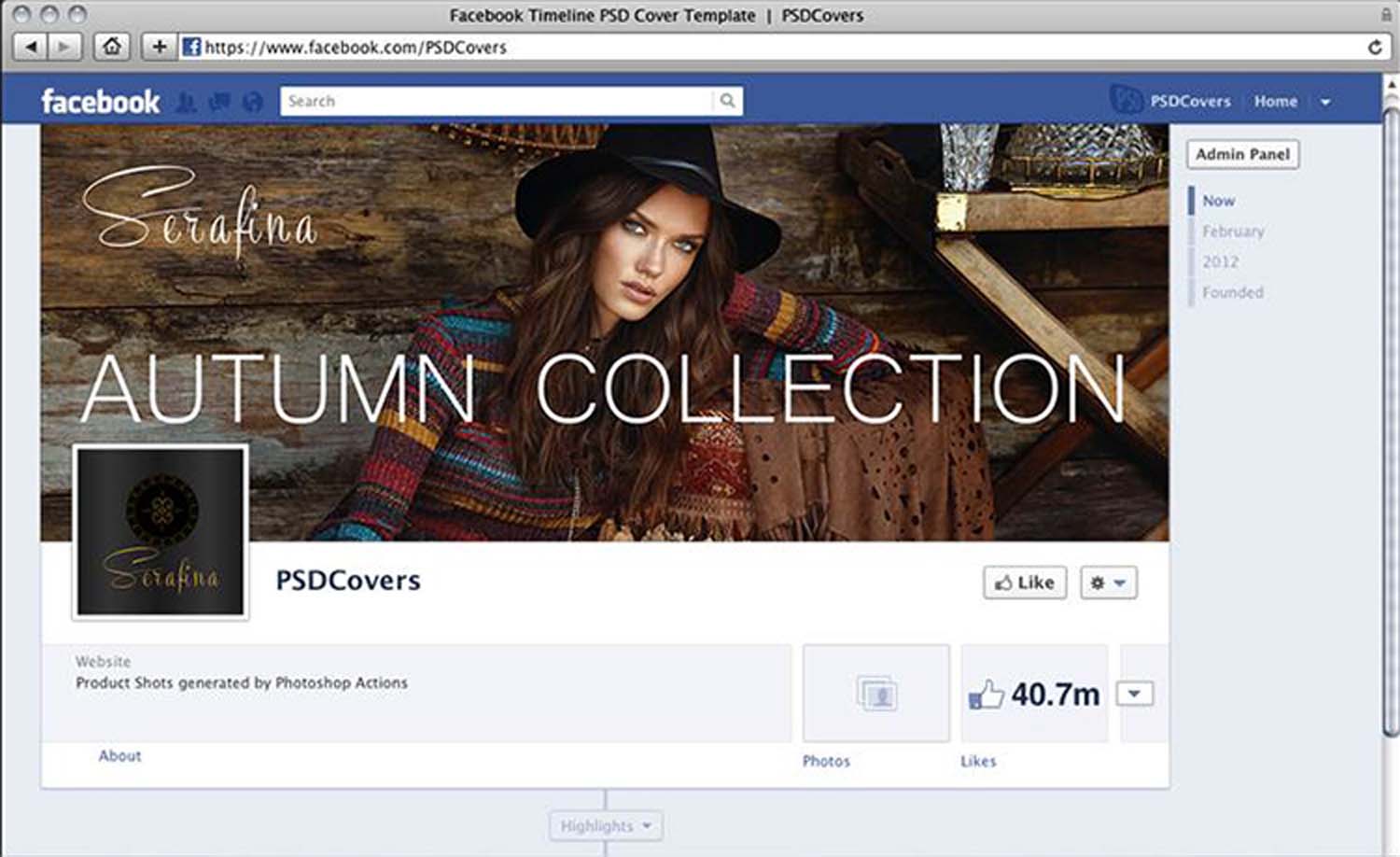Screen dimensions: 1400x857
Task: Open the messages icon in header
Action: (x=219, y=102)
